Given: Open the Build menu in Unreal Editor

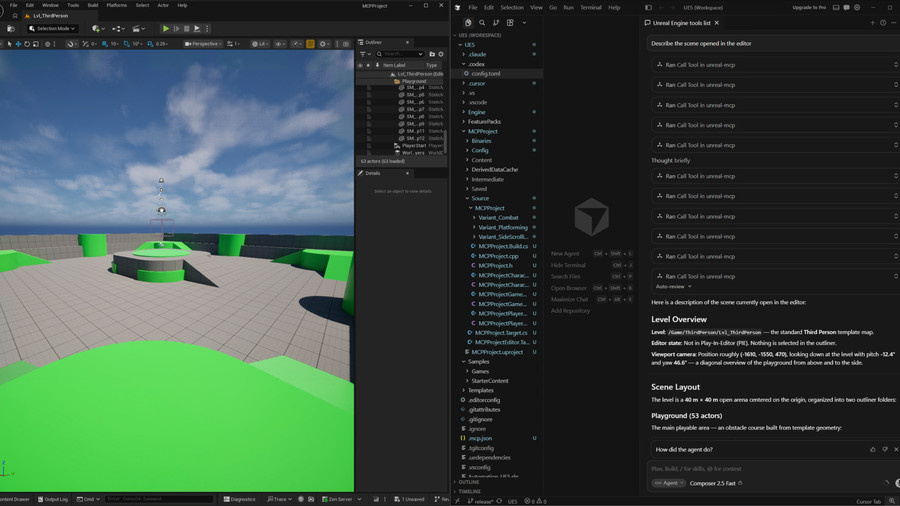Looking at the screenshot, I should coord(92,5).
